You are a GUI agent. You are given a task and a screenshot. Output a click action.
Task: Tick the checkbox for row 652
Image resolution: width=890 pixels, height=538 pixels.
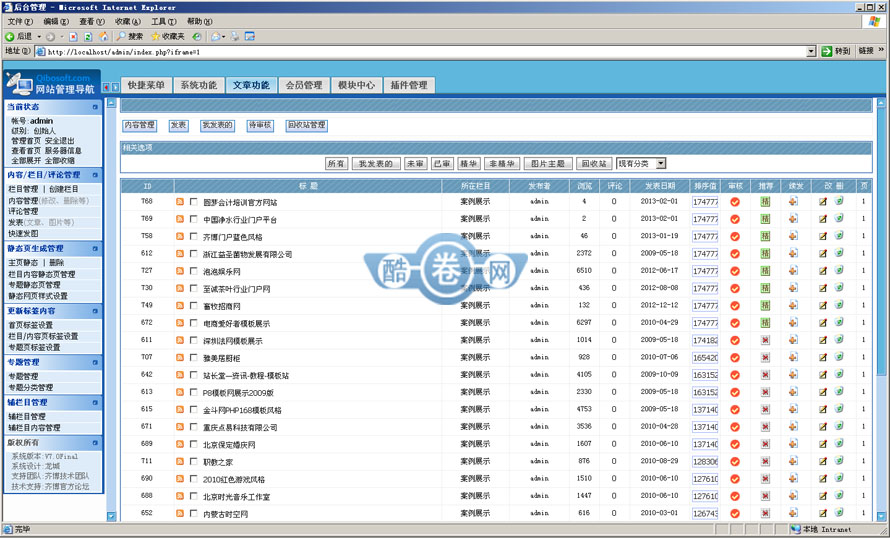point(194,514)
